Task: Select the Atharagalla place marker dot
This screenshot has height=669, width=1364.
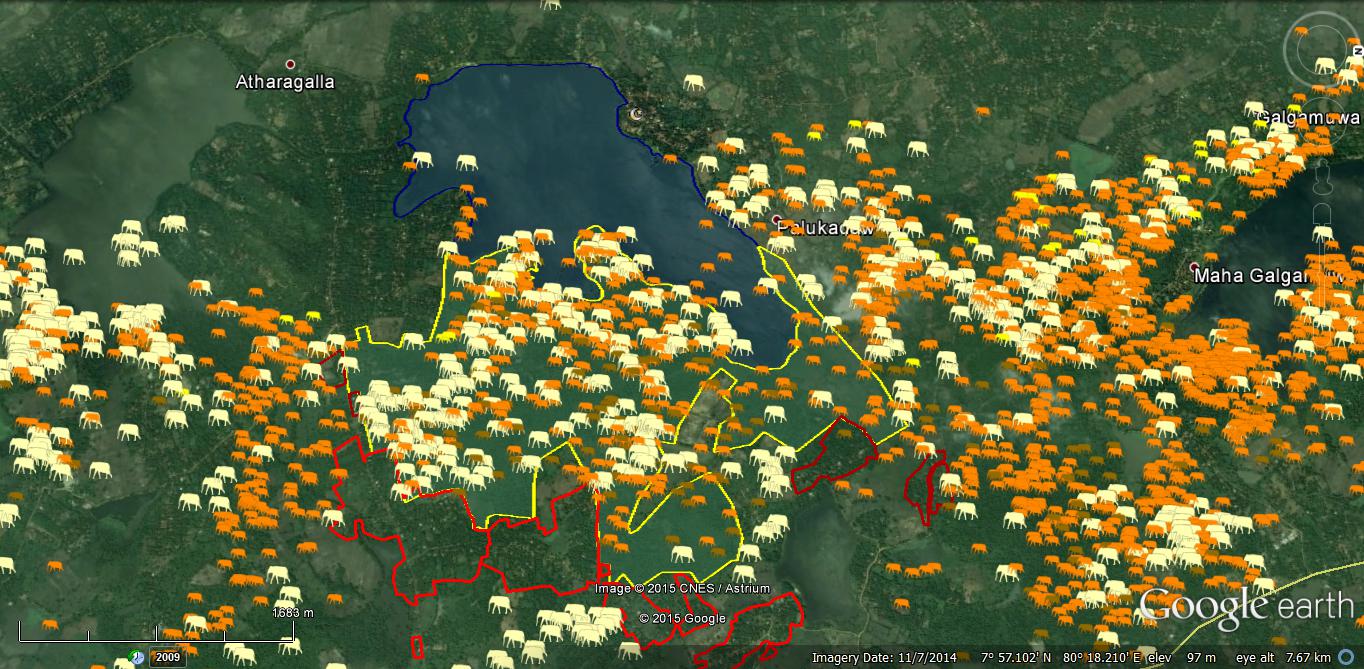Action: tap(291, 64)
